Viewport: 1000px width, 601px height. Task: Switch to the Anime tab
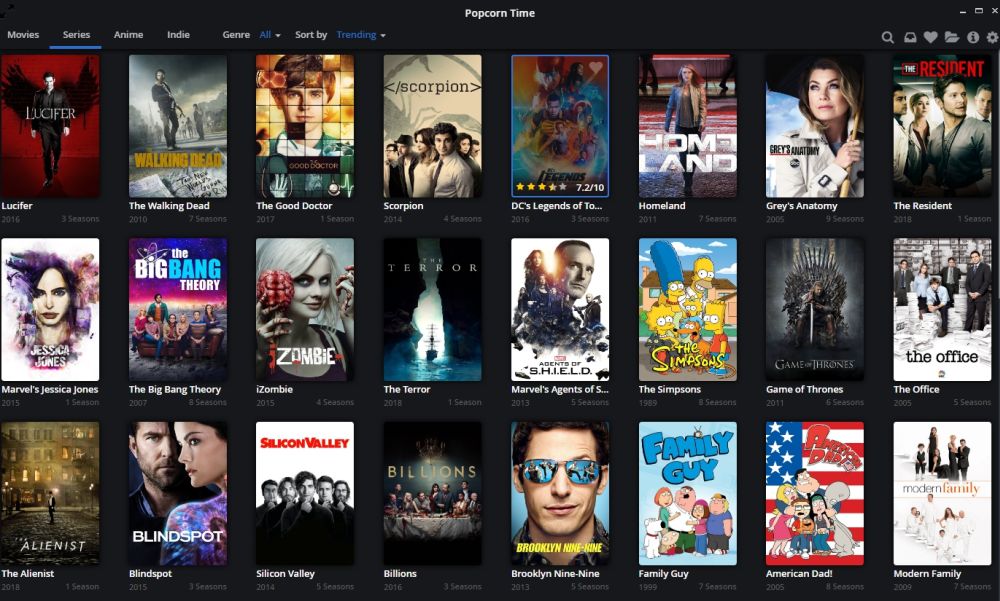[x=128, y=34]
